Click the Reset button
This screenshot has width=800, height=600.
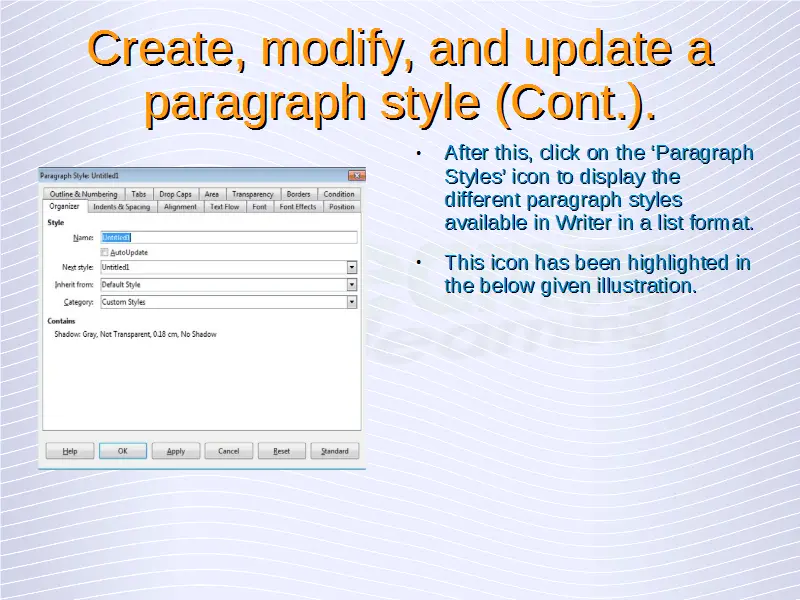click(282, 451)
